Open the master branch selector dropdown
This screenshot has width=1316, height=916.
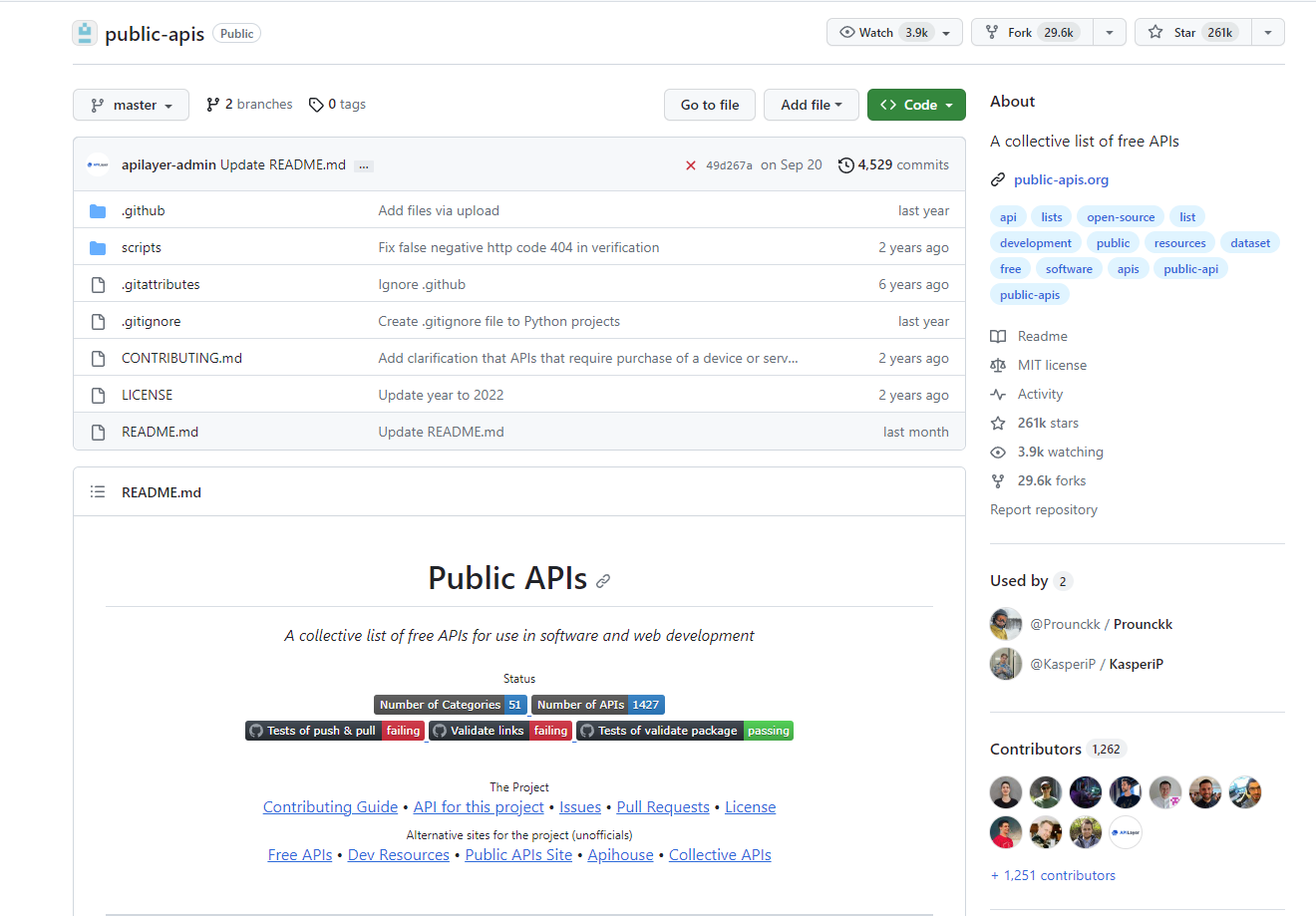tap(131, 105)
